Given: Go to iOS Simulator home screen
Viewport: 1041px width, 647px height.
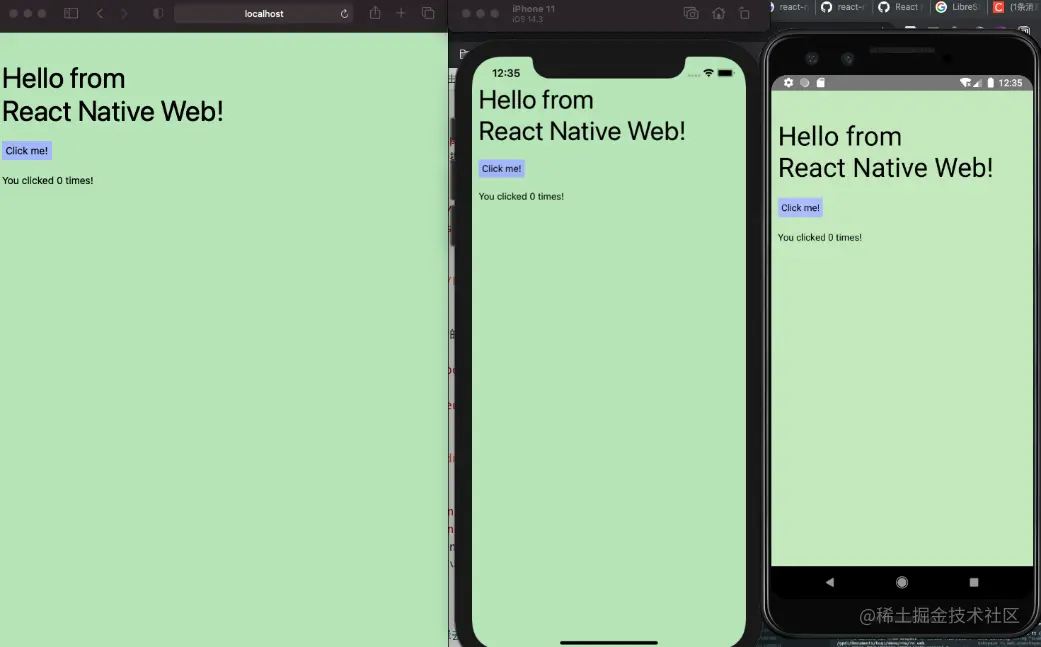Looking at the screenshot, I should tap(718, 13).
